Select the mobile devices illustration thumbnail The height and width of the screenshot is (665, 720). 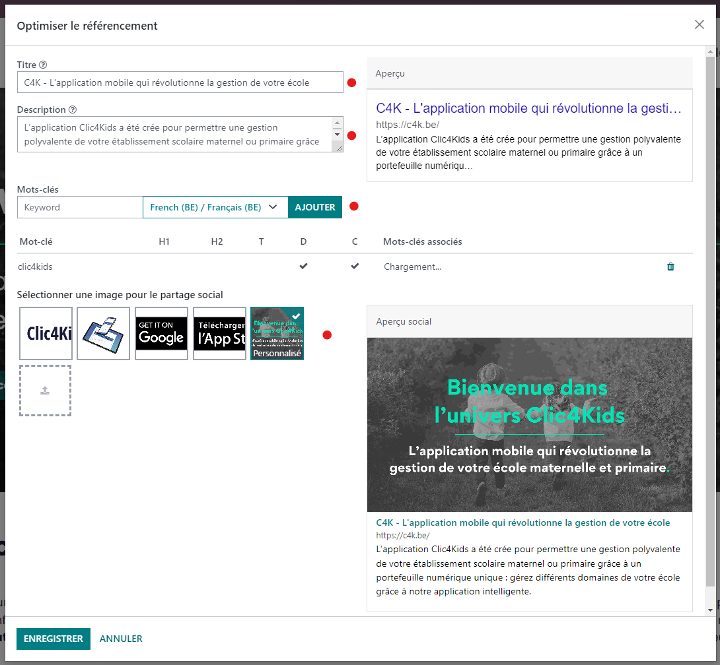pyautogui.click(x=103, y=333)
